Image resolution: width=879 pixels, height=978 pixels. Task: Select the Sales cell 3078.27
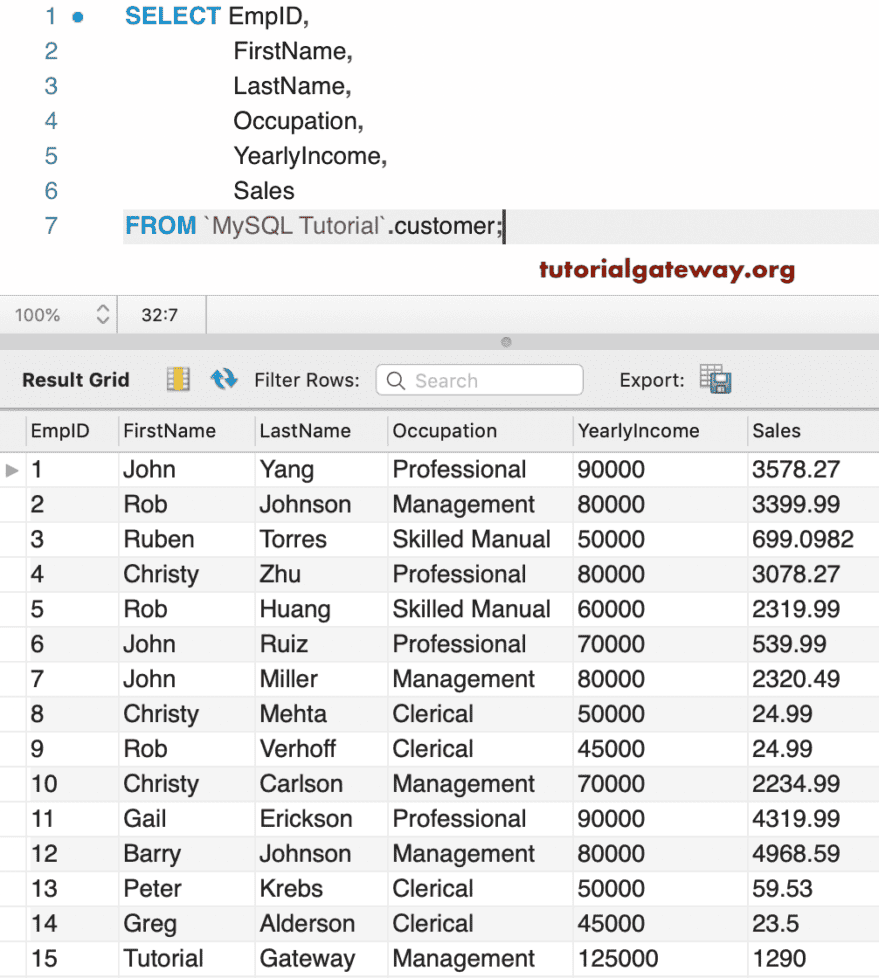pos(813,574)
